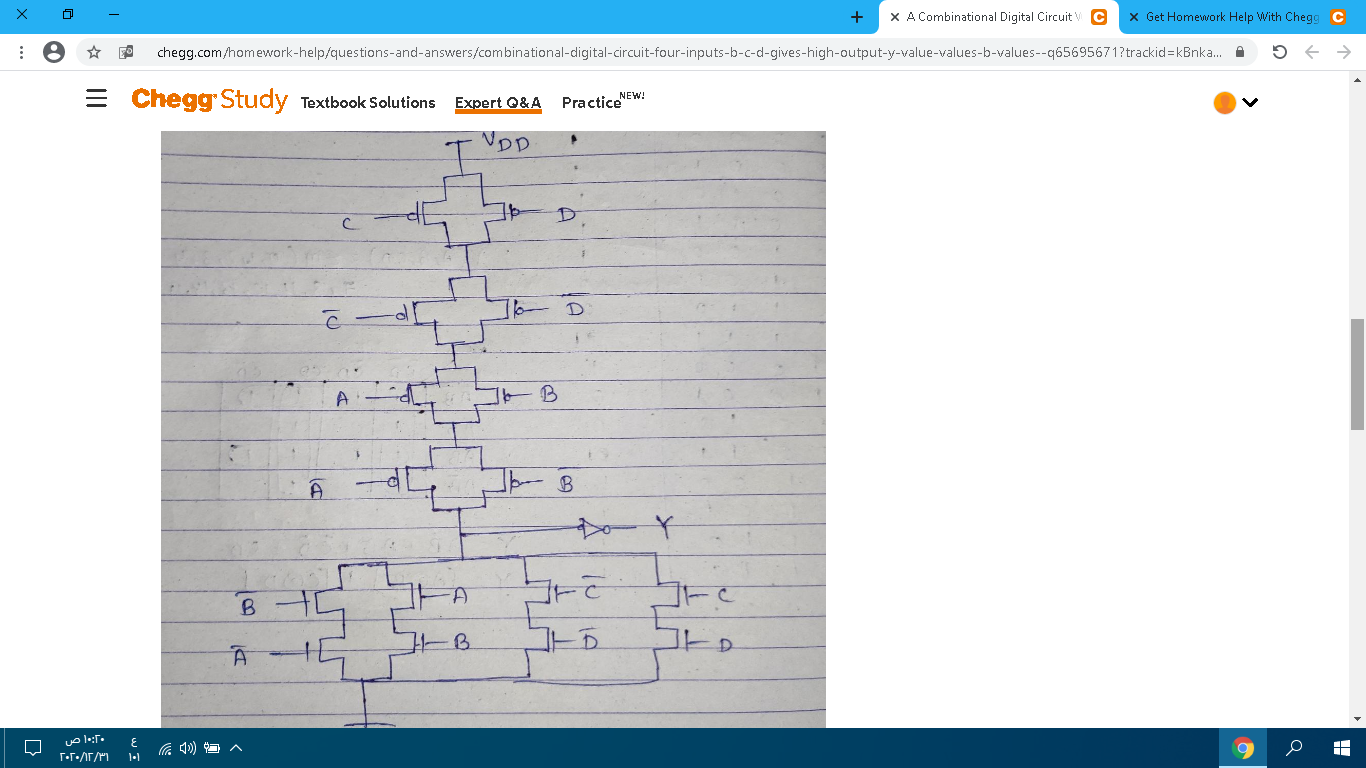Expand the account dropdown chevron
Viewport: 1366px width, 768px height.
click(x=1250, y=102)
